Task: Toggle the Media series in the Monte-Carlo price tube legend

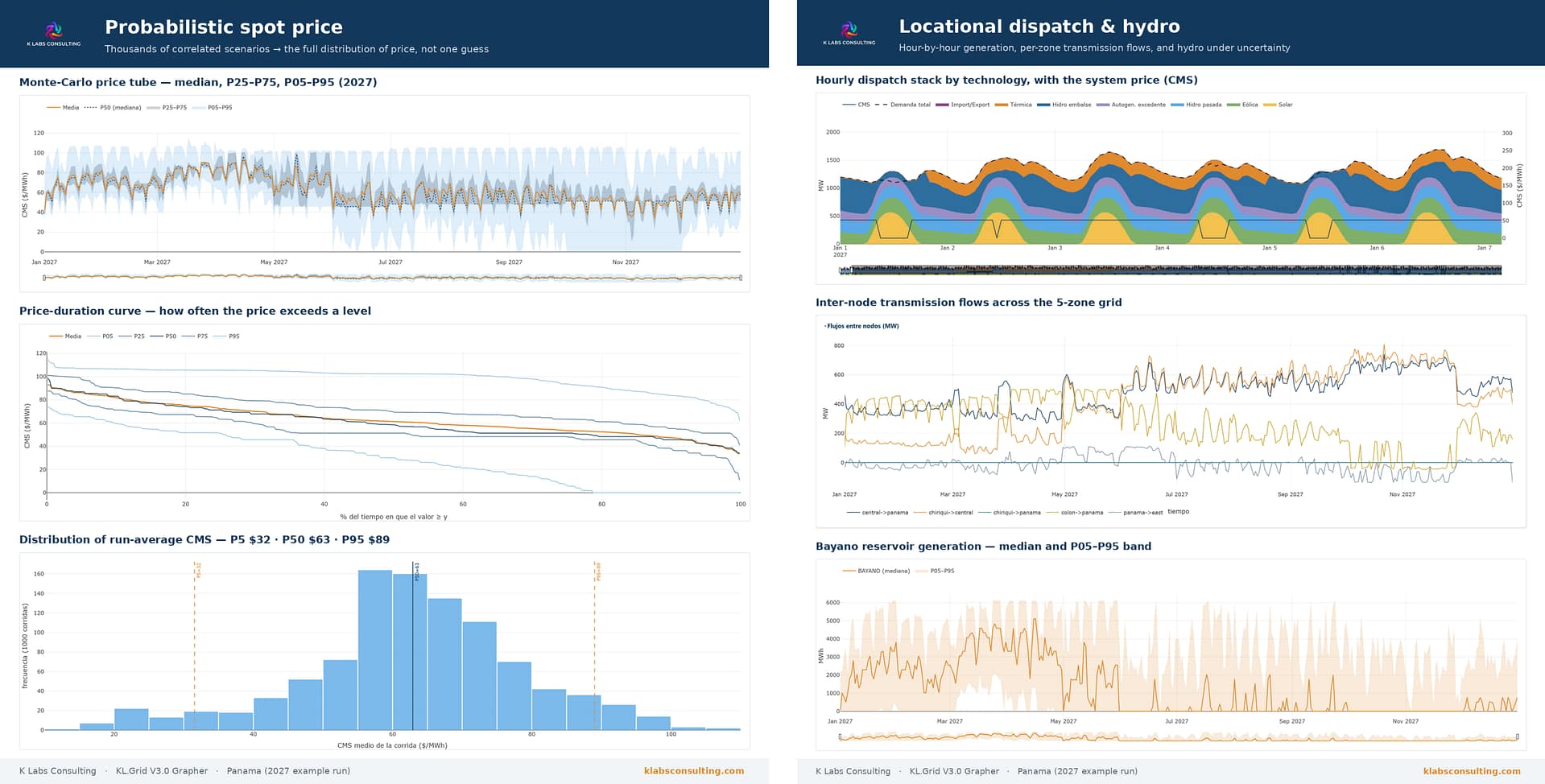Action: point(63,107)
